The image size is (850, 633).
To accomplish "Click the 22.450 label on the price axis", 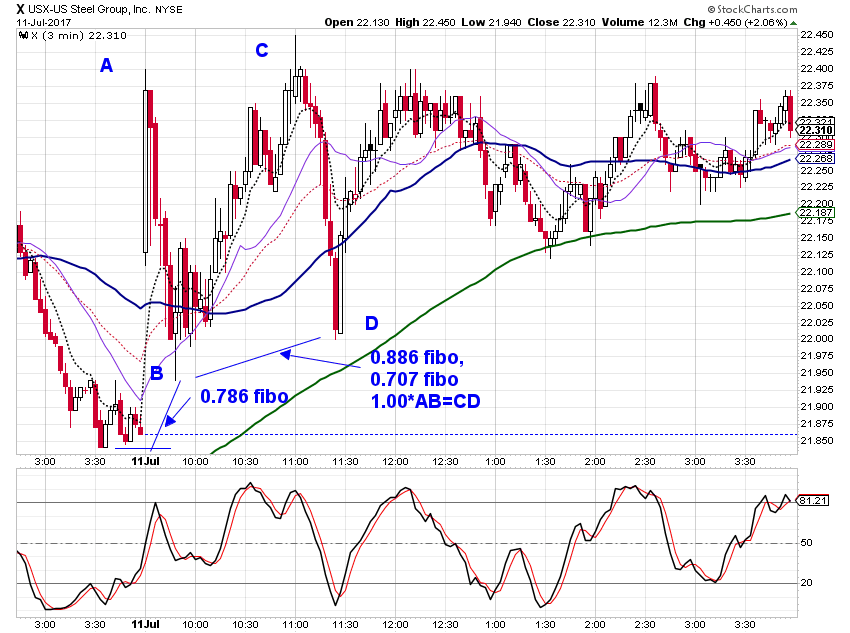I will click(817, 35).
